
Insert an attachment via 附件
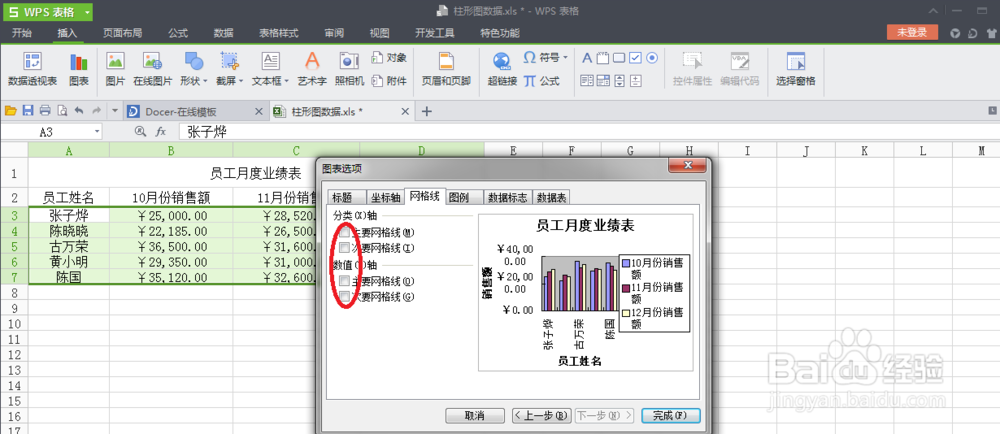[x=389, y=81]
